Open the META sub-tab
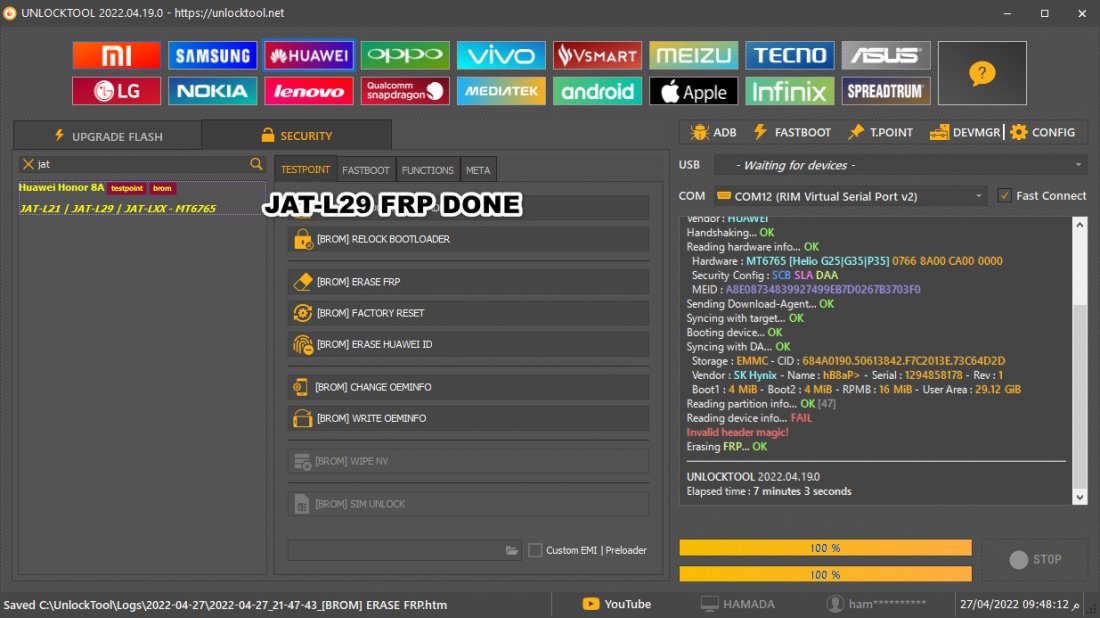1100x618 pixels. [478, 170]
